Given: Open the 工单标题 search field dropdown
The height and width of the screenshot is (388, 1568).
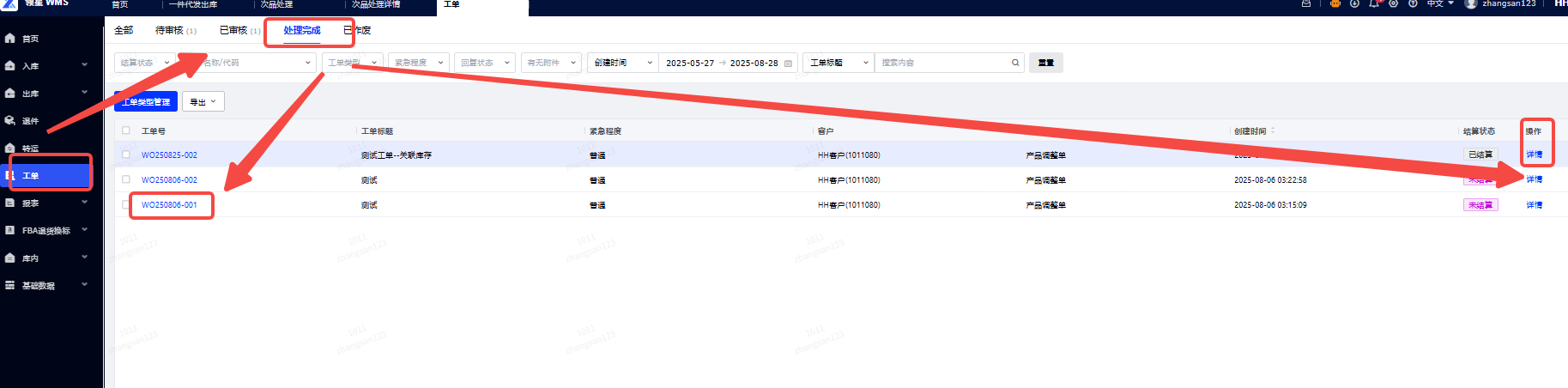Looking at the screenshot, I should pyautogui.click(x=838, y=63).
